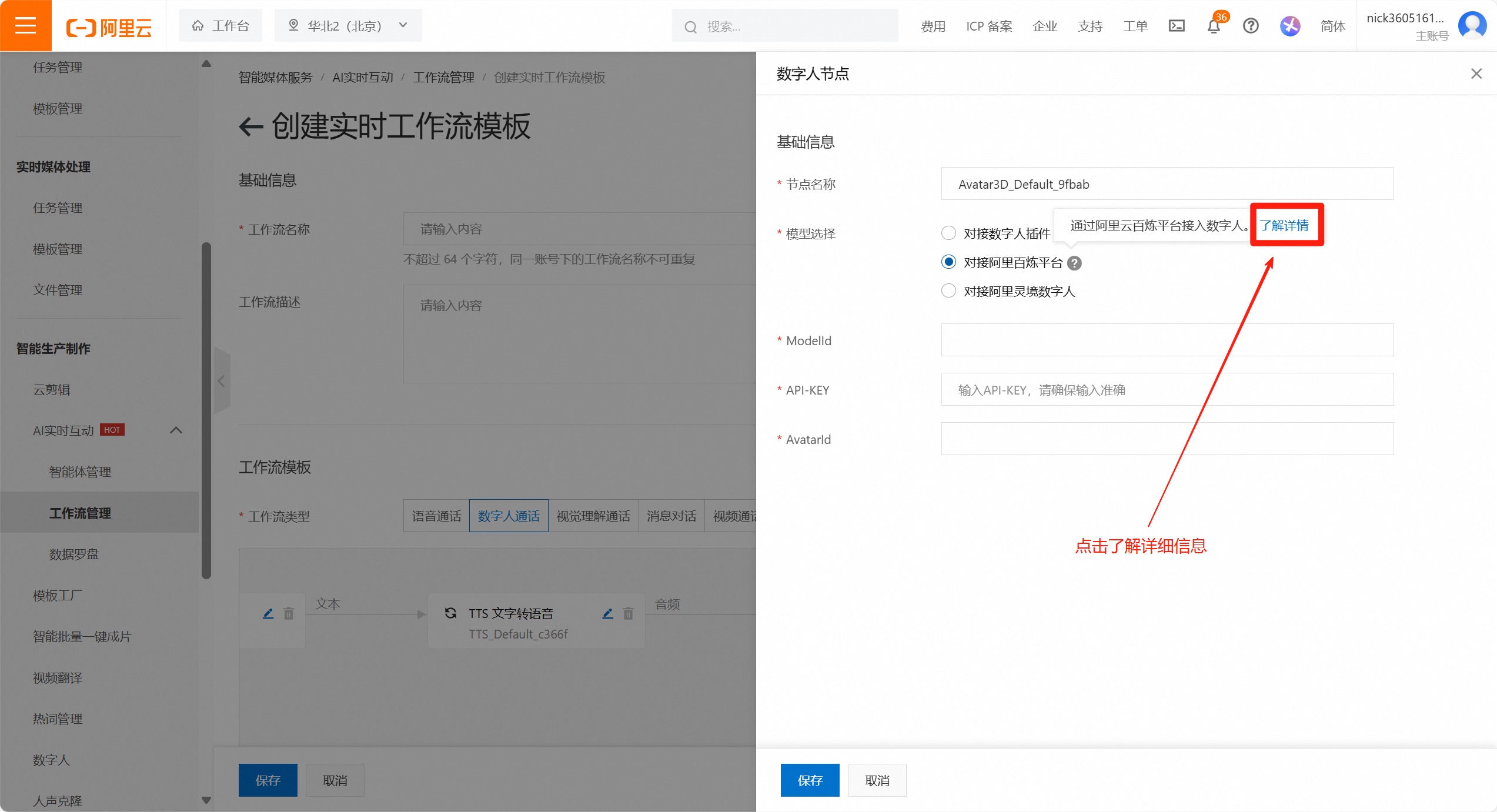Click the user avatar icon
Screen dimensions: 1497x812
(1472, 25)
